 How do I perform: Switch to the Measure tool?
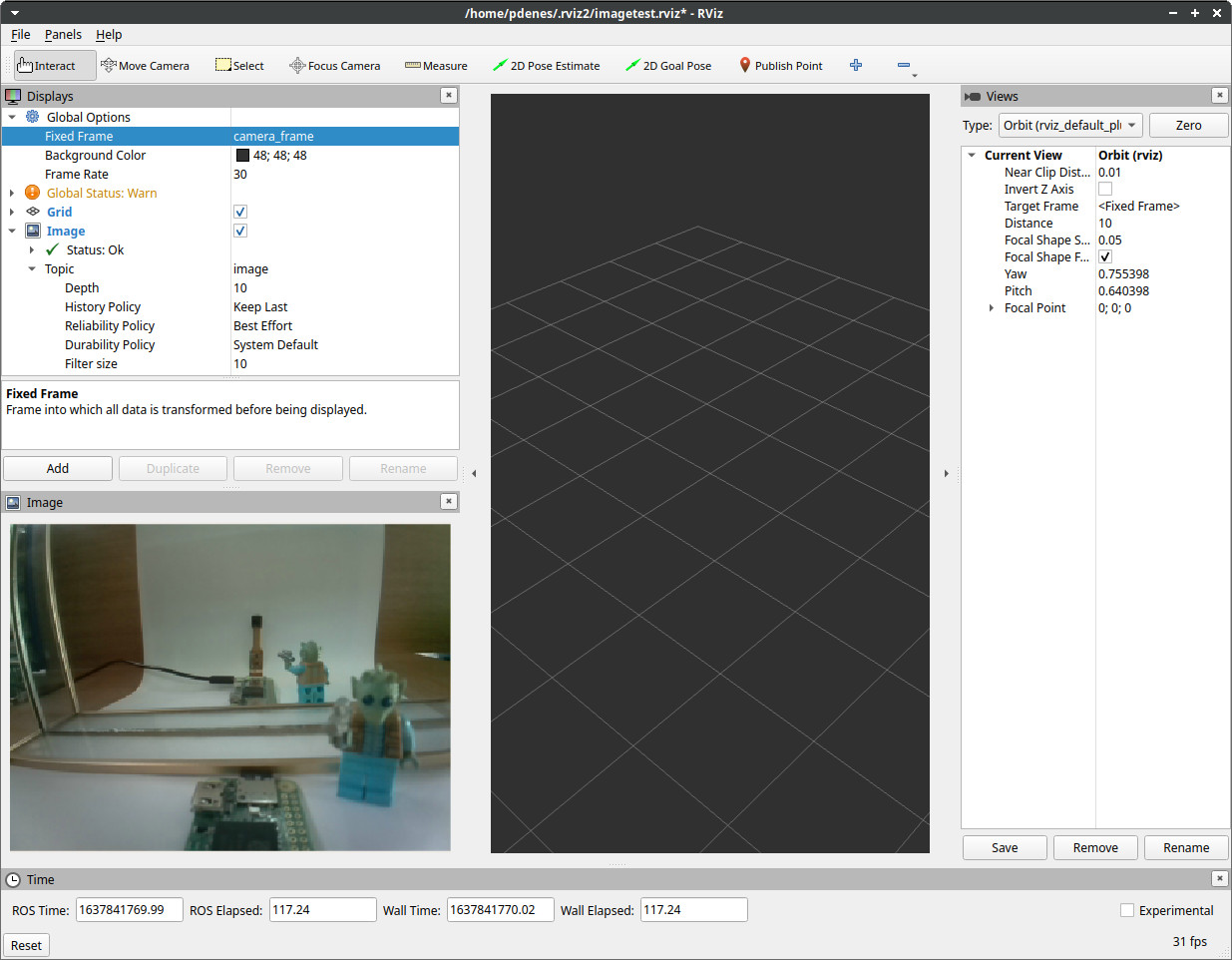click(436, 65)
